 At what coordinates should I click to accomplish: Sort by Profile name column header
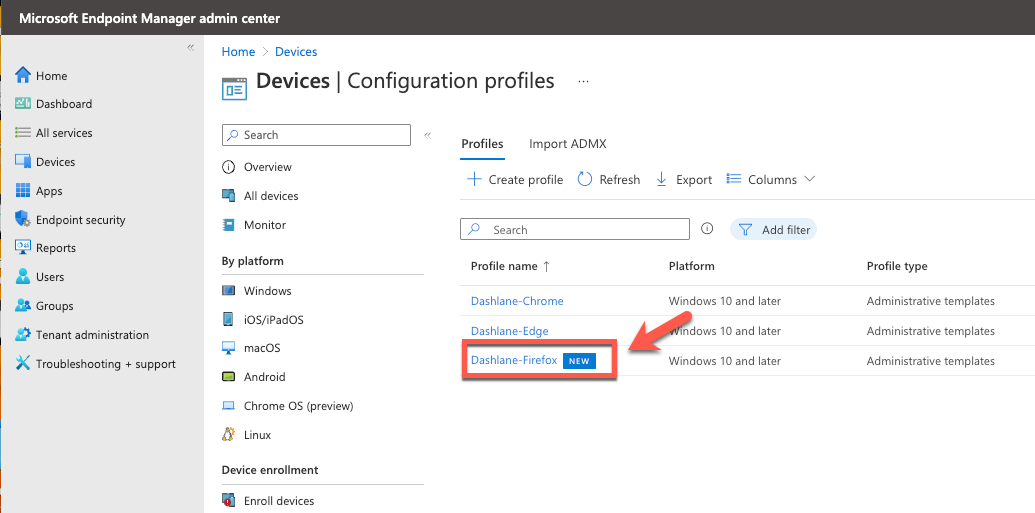510,266
